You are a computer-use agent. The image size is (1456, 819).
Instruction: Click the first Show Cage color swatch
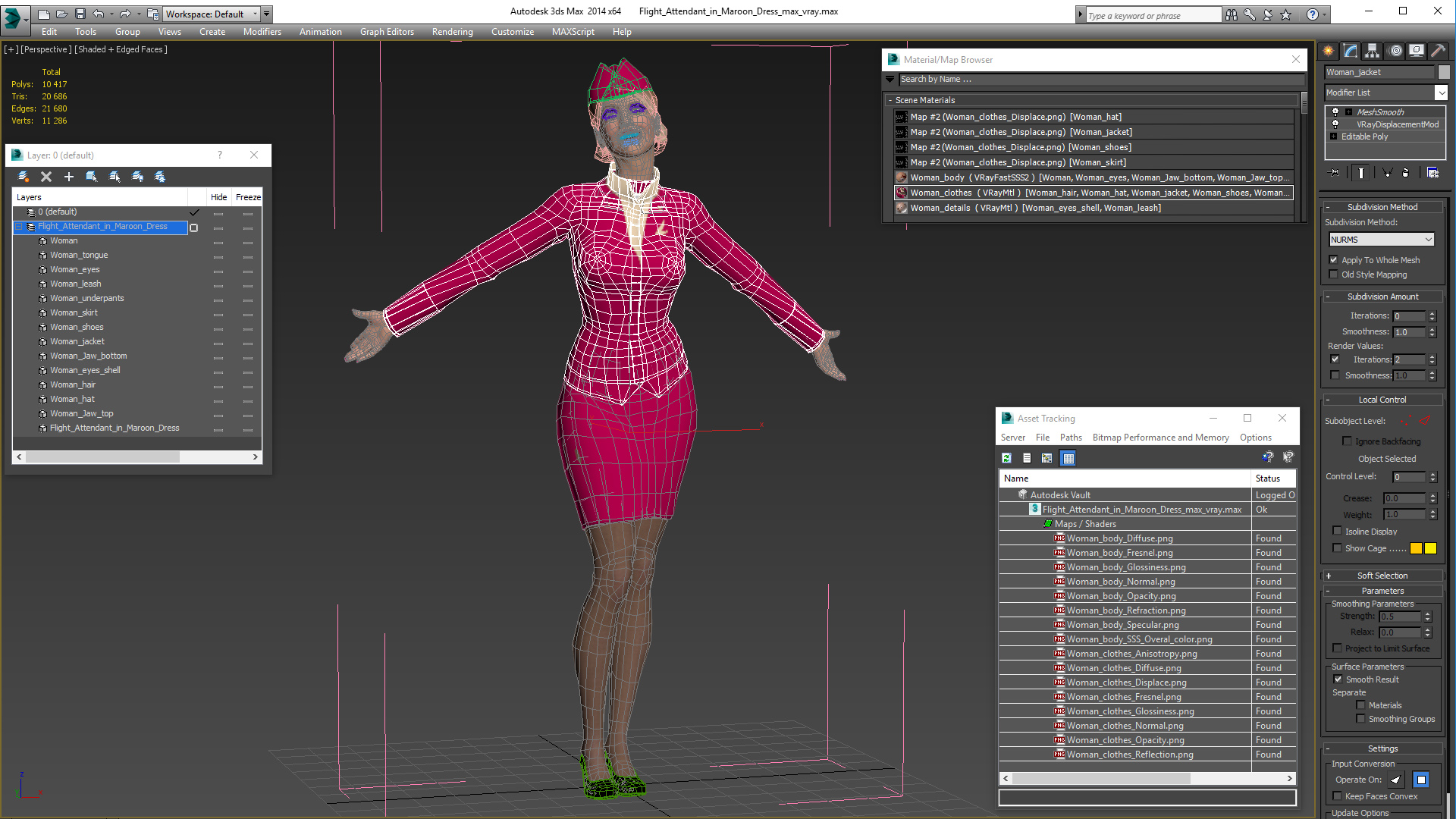[1416, 548]
